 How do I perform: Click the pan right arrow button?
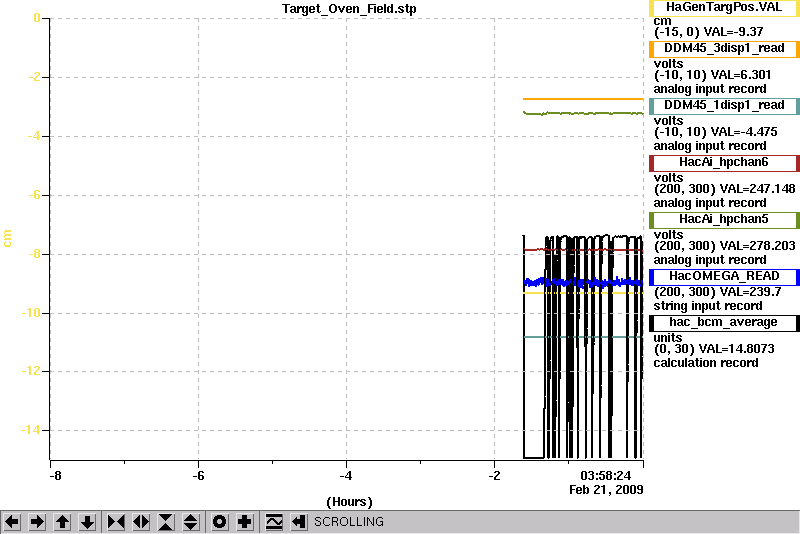[37, 522]
